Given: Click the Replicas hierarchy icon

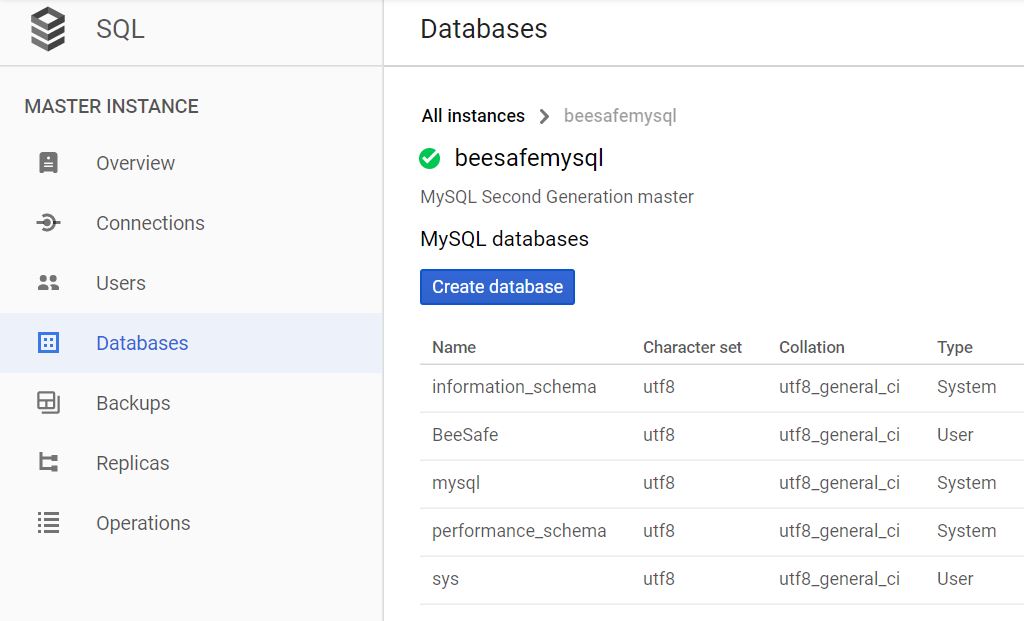Looking at the screenshot, I should 48,463.
